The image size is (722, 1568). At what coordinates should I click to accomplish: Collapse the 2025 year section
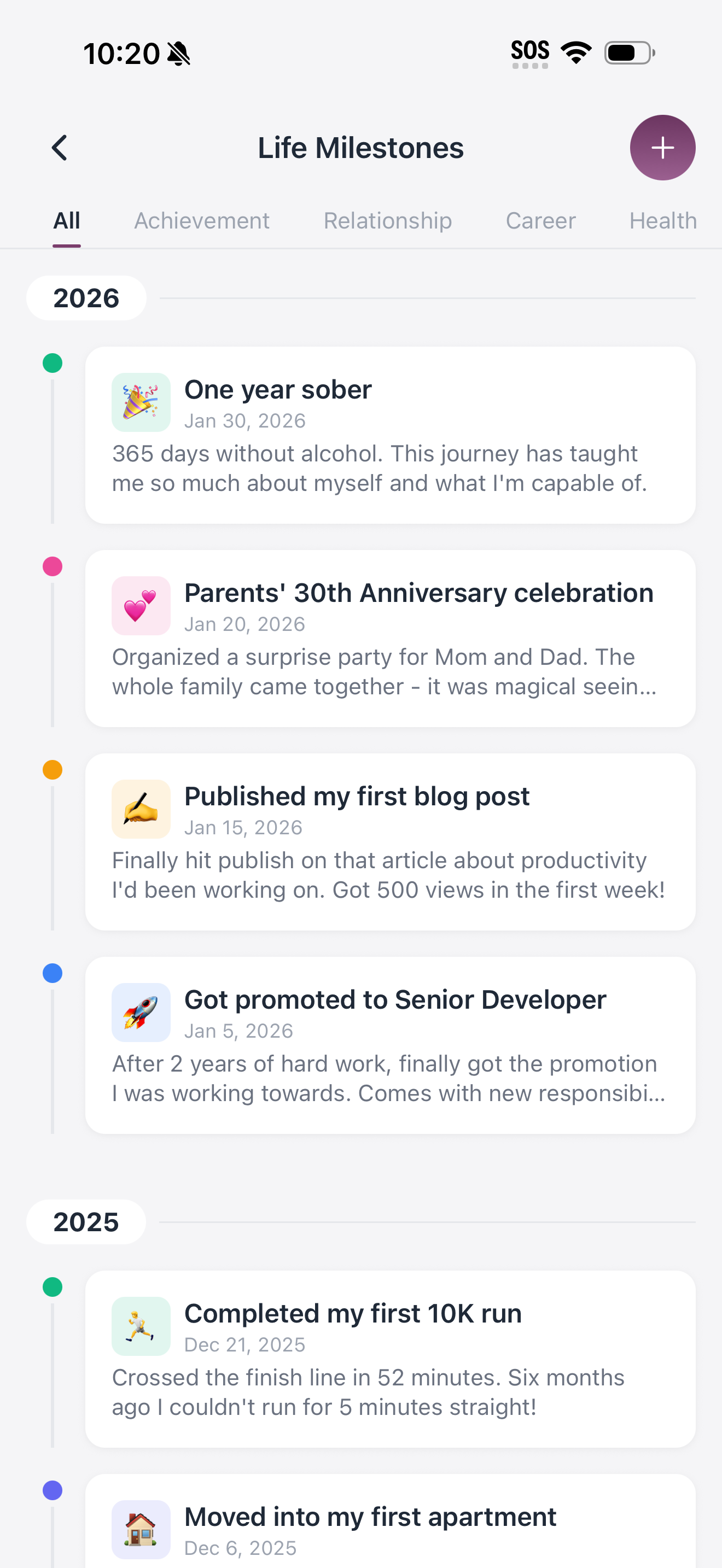coord(86,1222)
